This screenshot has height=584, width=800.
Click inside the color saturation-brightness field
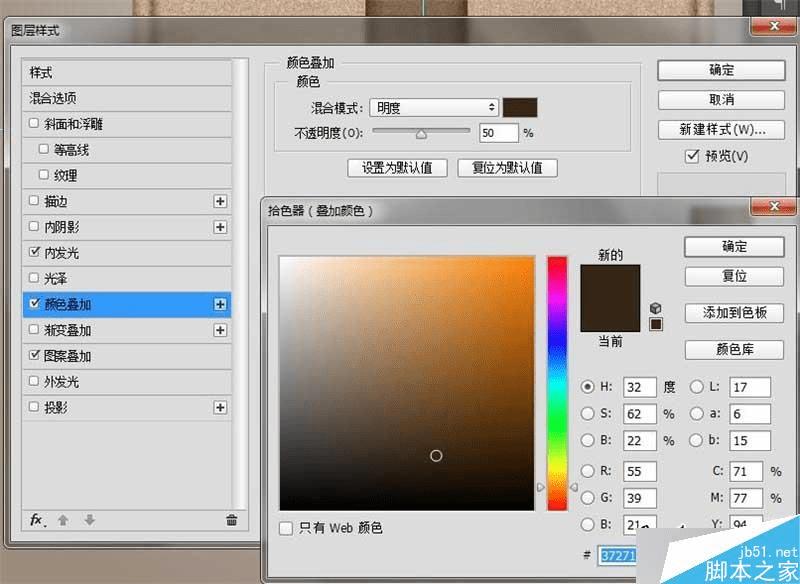coord(407,383)
